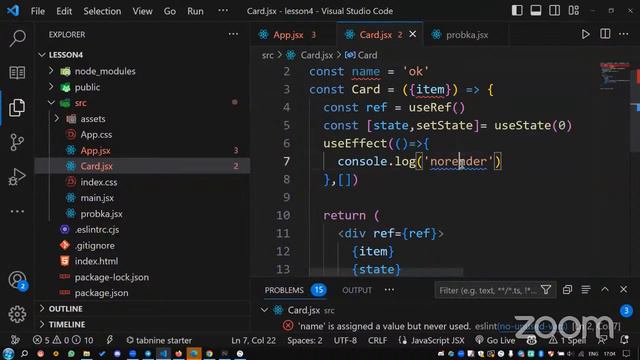Image resolution: width=640 pixels, height=360 pixels.
Task: Open Manage settings gear
Action: [x=17, y=314]
